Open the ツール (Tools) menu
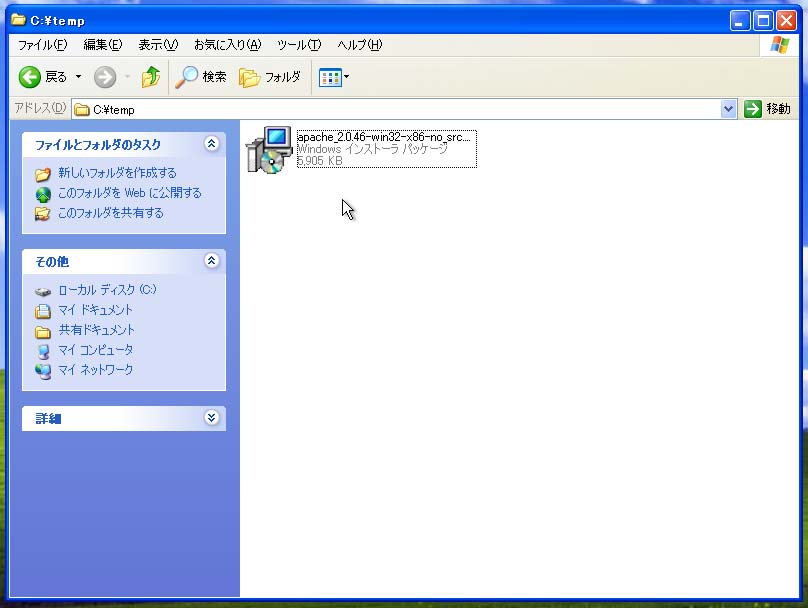This screenshot has height=608, width=808. (x=298, y=45)
